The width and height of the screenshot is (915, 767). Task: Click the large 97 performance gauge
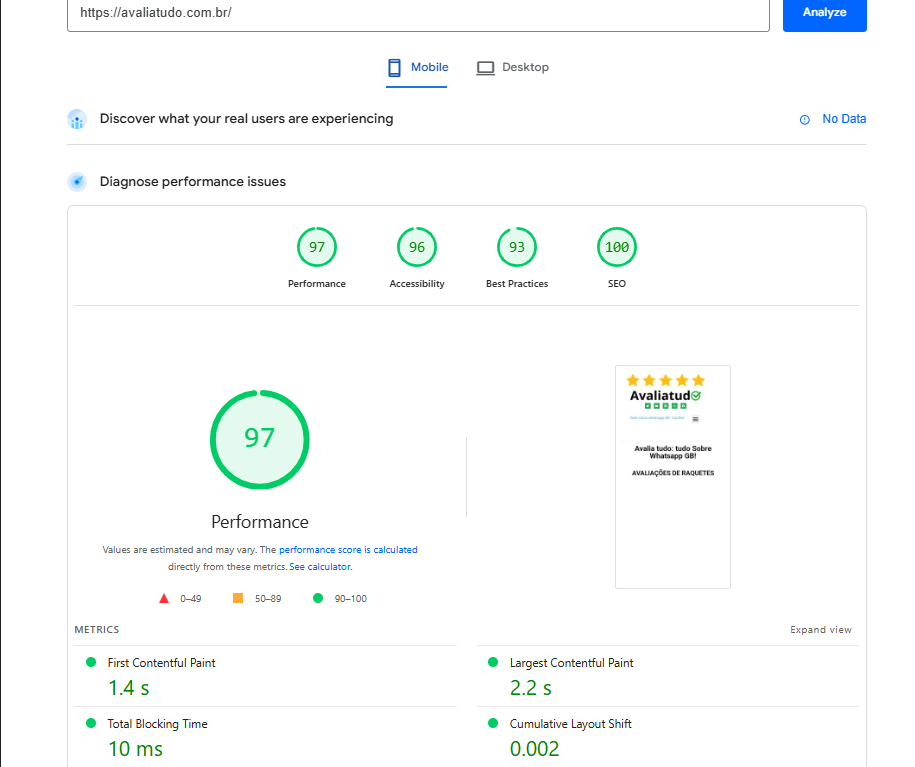coord(260,439)
